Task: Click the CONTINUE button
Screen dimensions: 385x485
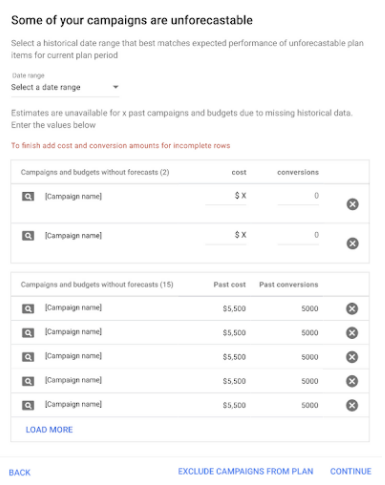Action: [x=351, y=471]
